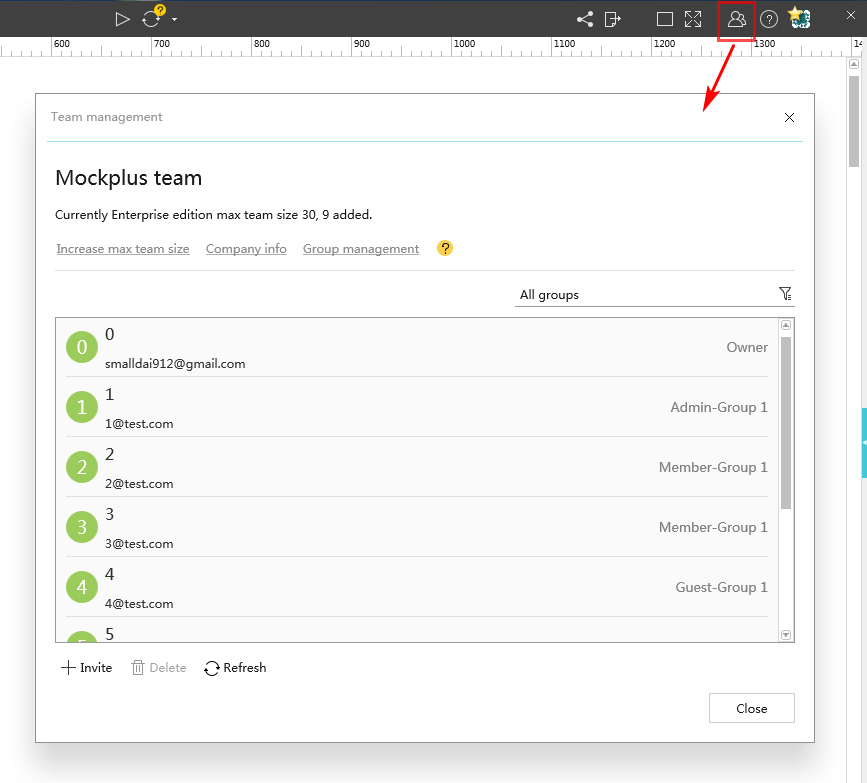Screen dimensions: 867x783
Task: Refresh the member list
Action: [x=235, y=668]
